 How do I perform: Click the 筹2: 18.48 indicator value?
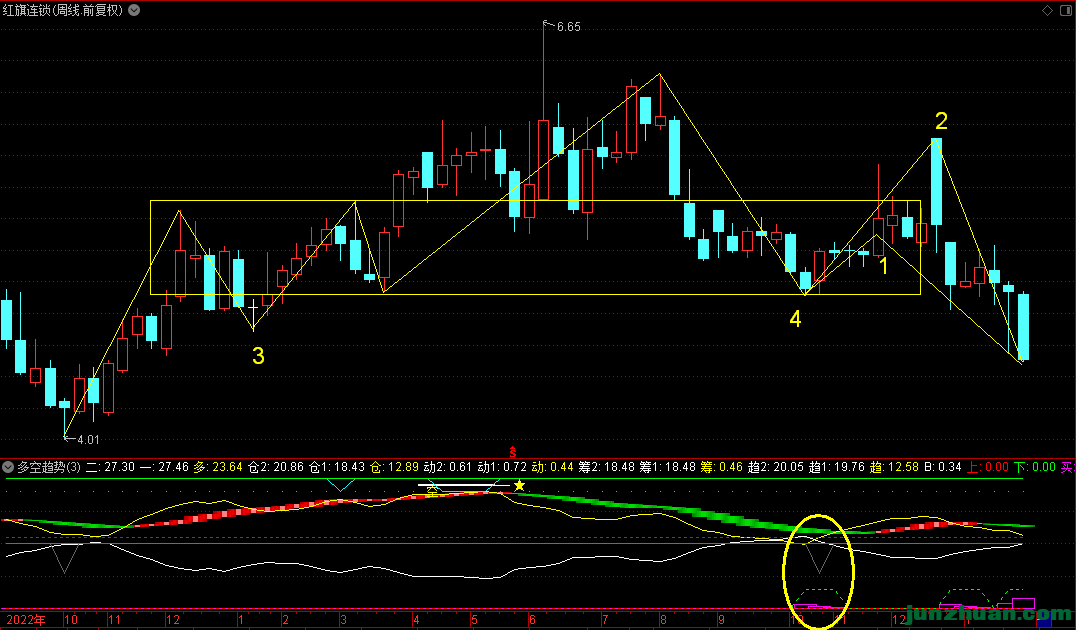tap(607, 467)
